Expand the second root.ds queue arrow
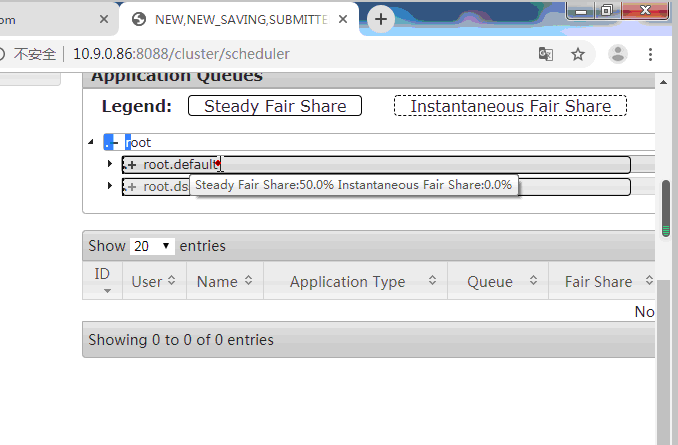The height and width of the screenshot is (445, 678). tap(110, 186)
